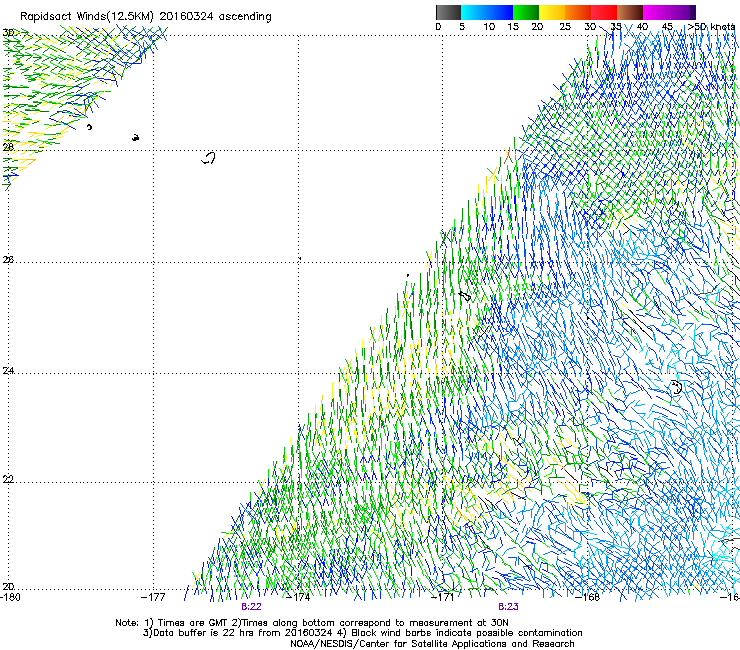Screen dimensions: 740x650
Task: Click the '>50 knots' legend label
Action: click(x=711, y=26)
